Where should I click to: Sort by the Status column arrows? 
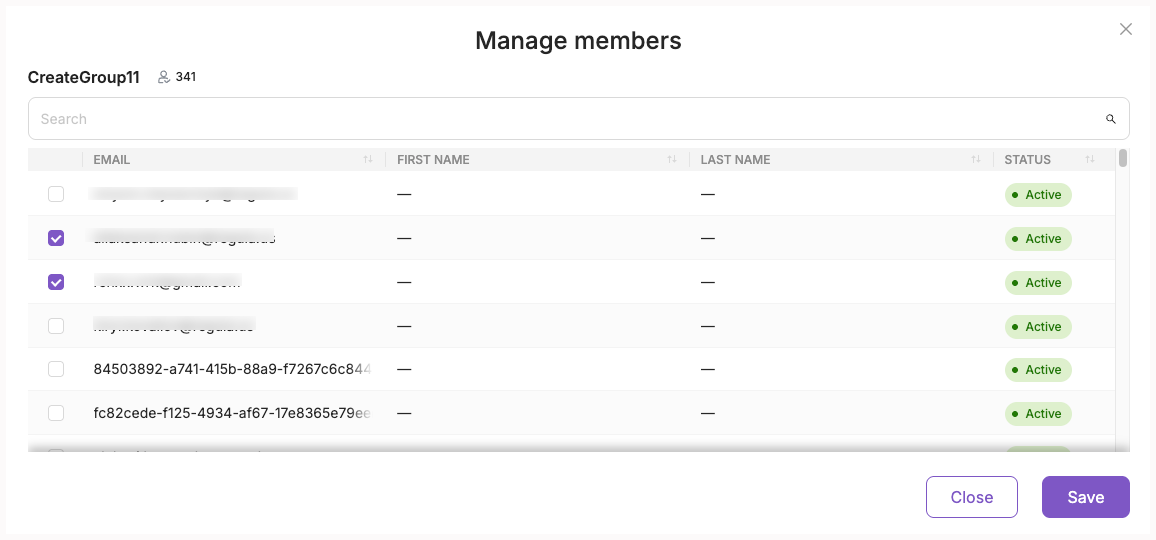1090,159
